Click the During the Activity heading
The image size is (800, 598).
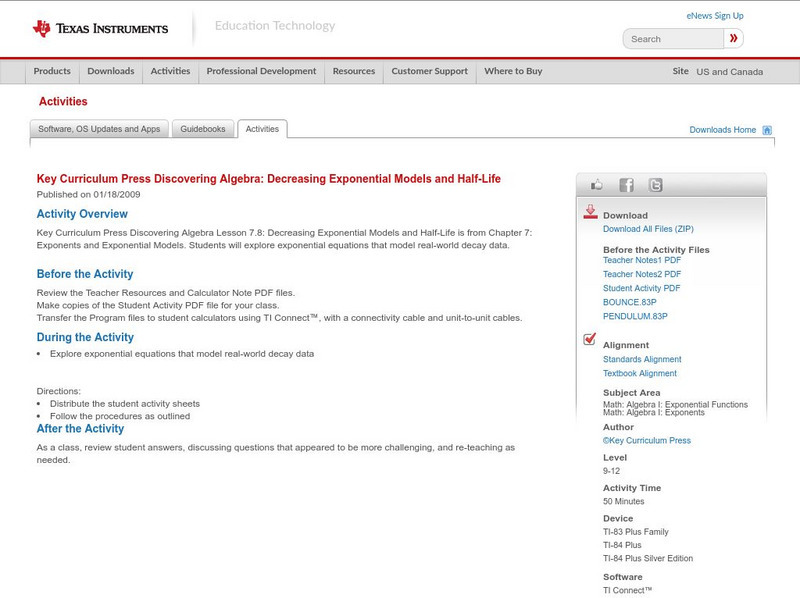85,337
